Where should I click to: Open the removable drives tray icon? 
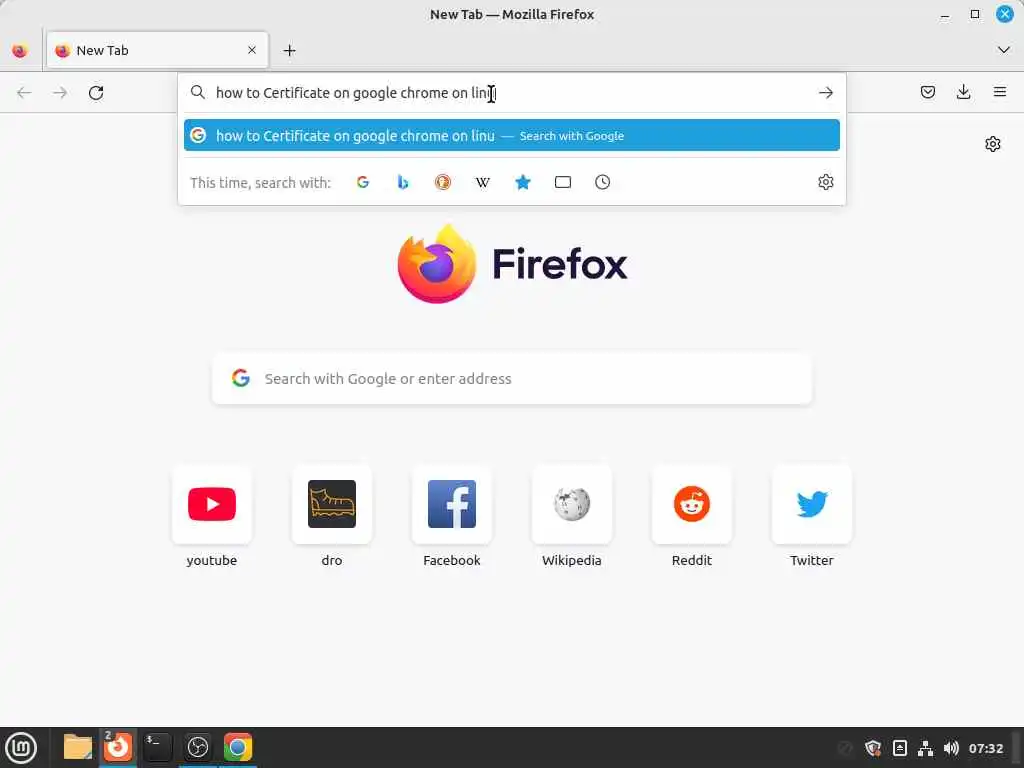tap(899, 748)
